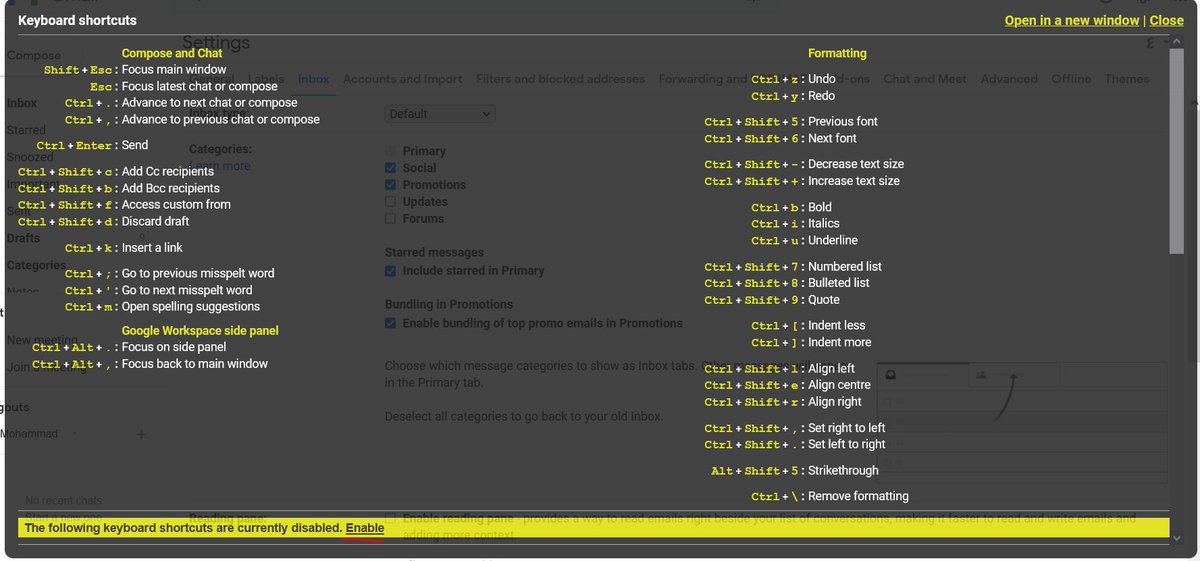Toggle the Promotions category checkbox
This screenshot has height=561, width=1200.
tap(391, 185)
